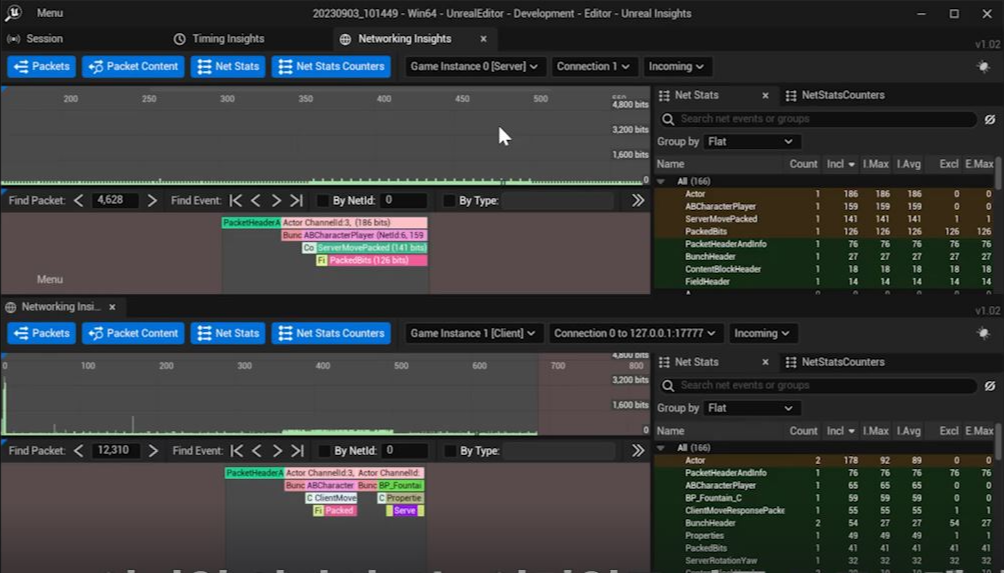Go to previous packet in top Find Packet

click(78, 200)
